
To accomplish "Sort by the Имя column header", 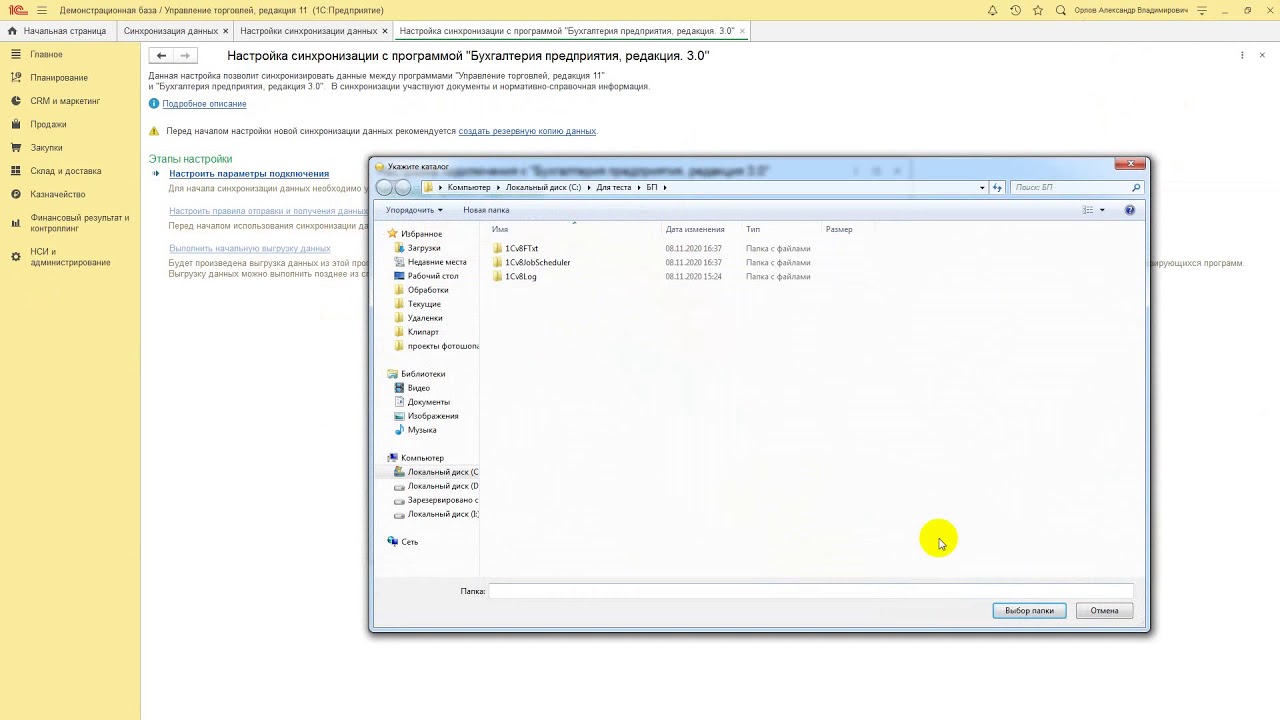I will (572, 229).
